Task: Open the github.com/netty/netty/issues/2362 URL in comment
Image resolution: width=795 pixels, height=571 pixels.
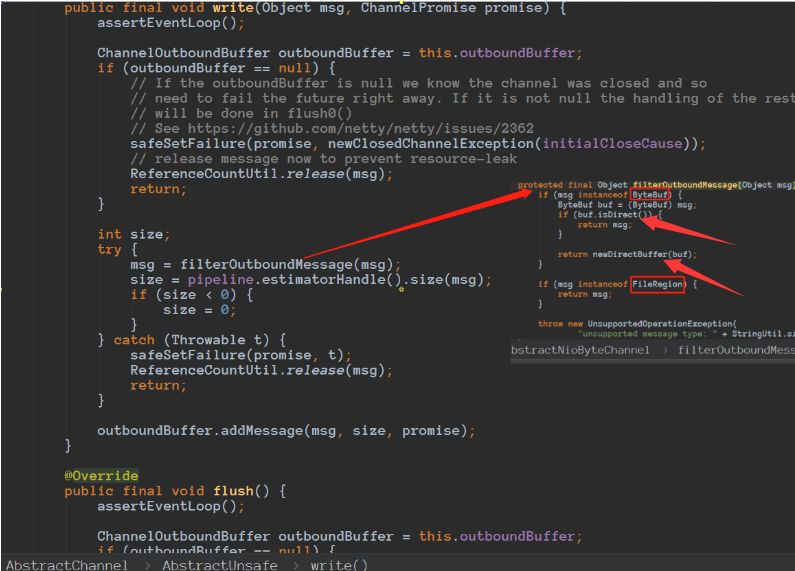Action: pyautogui.click(x=360, y=128)
